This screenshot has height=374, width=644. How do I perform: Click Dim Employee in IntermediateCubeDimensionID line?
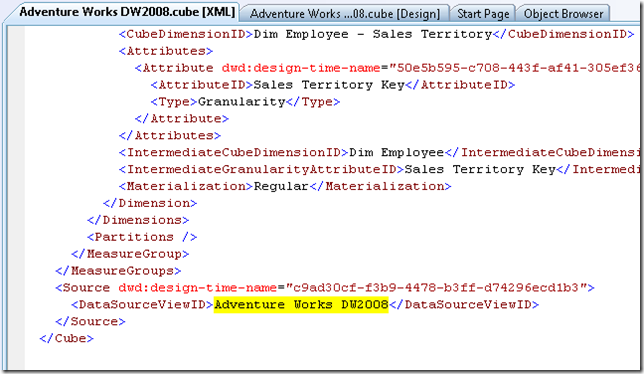[x=396, y=152]
